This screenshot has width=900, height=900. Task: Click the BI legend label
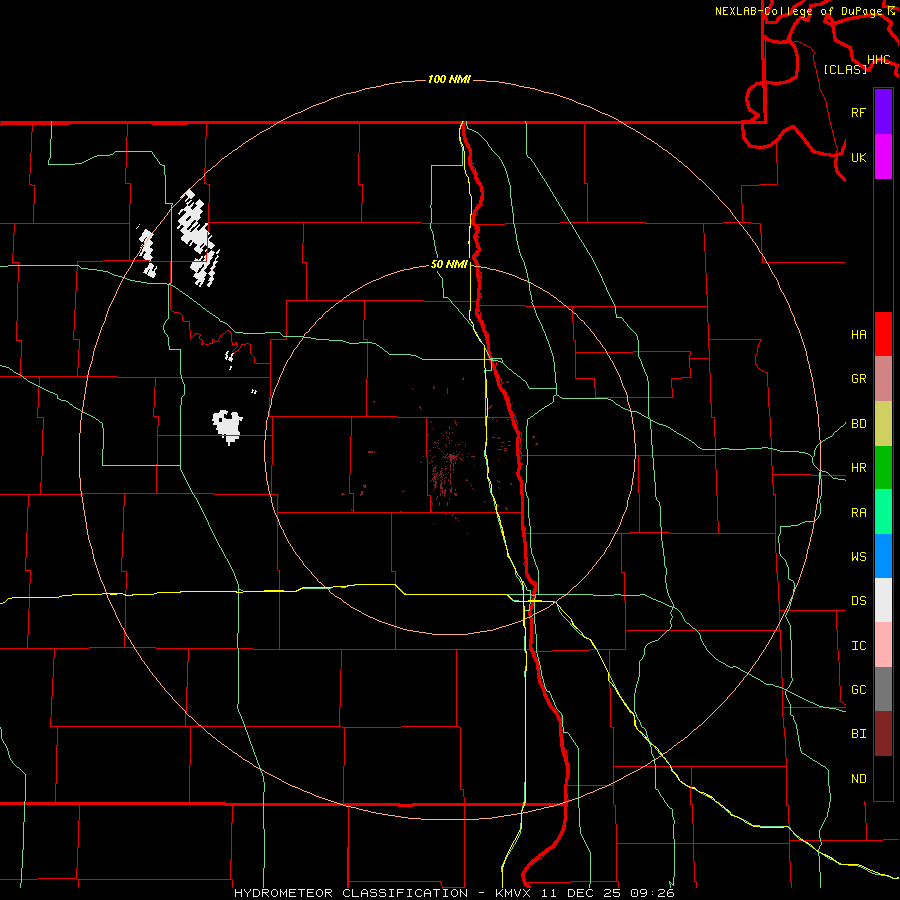[858, 734]
